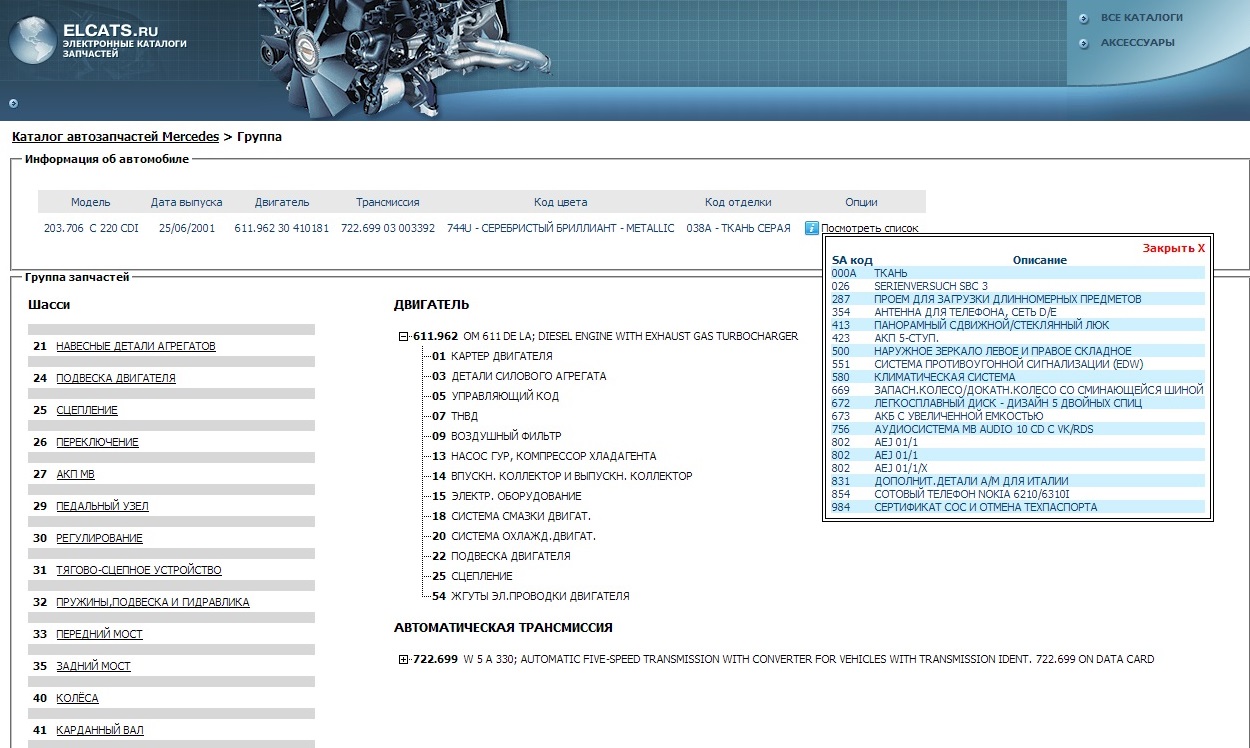The width and height of the screenshot is (1250, 748).
Task: Open the НАВЕСНЫЕ ДЕТАЛИ АГРЕГАТОВ chassis group
Action: [135, 346]
